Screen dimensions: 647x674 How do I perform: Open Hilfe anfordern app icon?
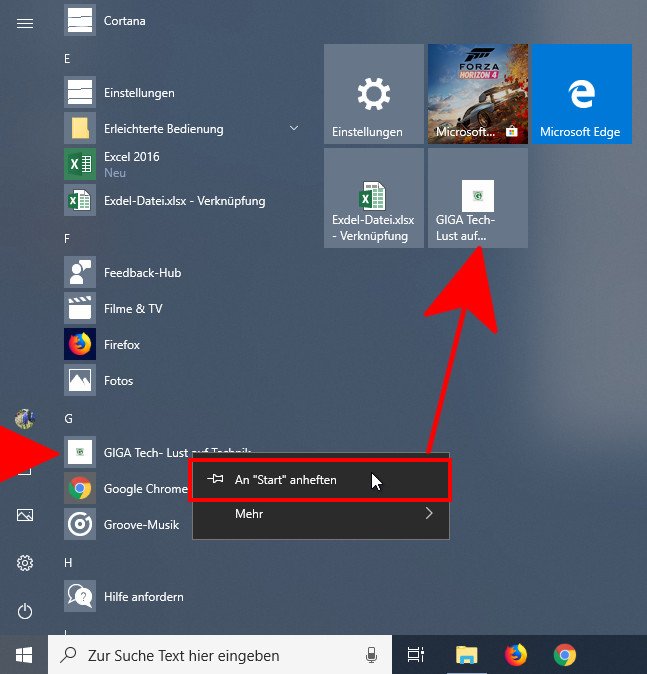point(80,596)
